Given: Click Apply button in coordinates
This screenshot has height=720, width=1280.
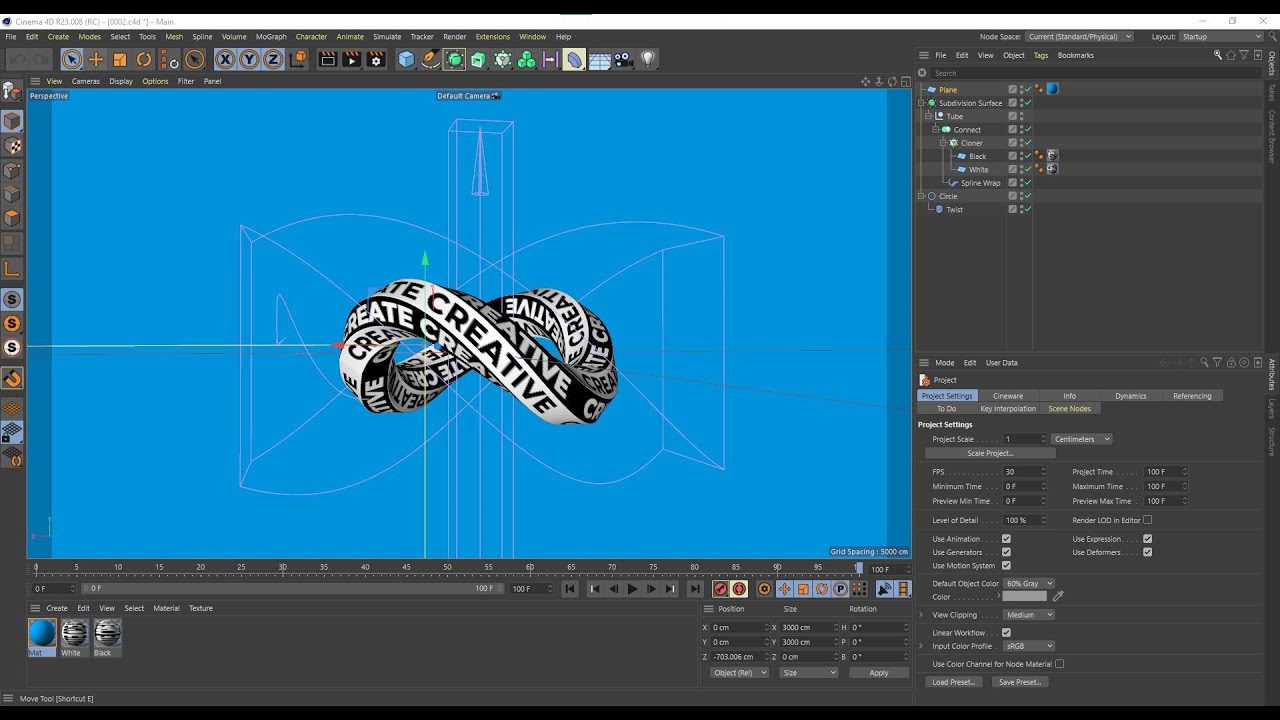Looking at the screenshot, I should 878,673.
